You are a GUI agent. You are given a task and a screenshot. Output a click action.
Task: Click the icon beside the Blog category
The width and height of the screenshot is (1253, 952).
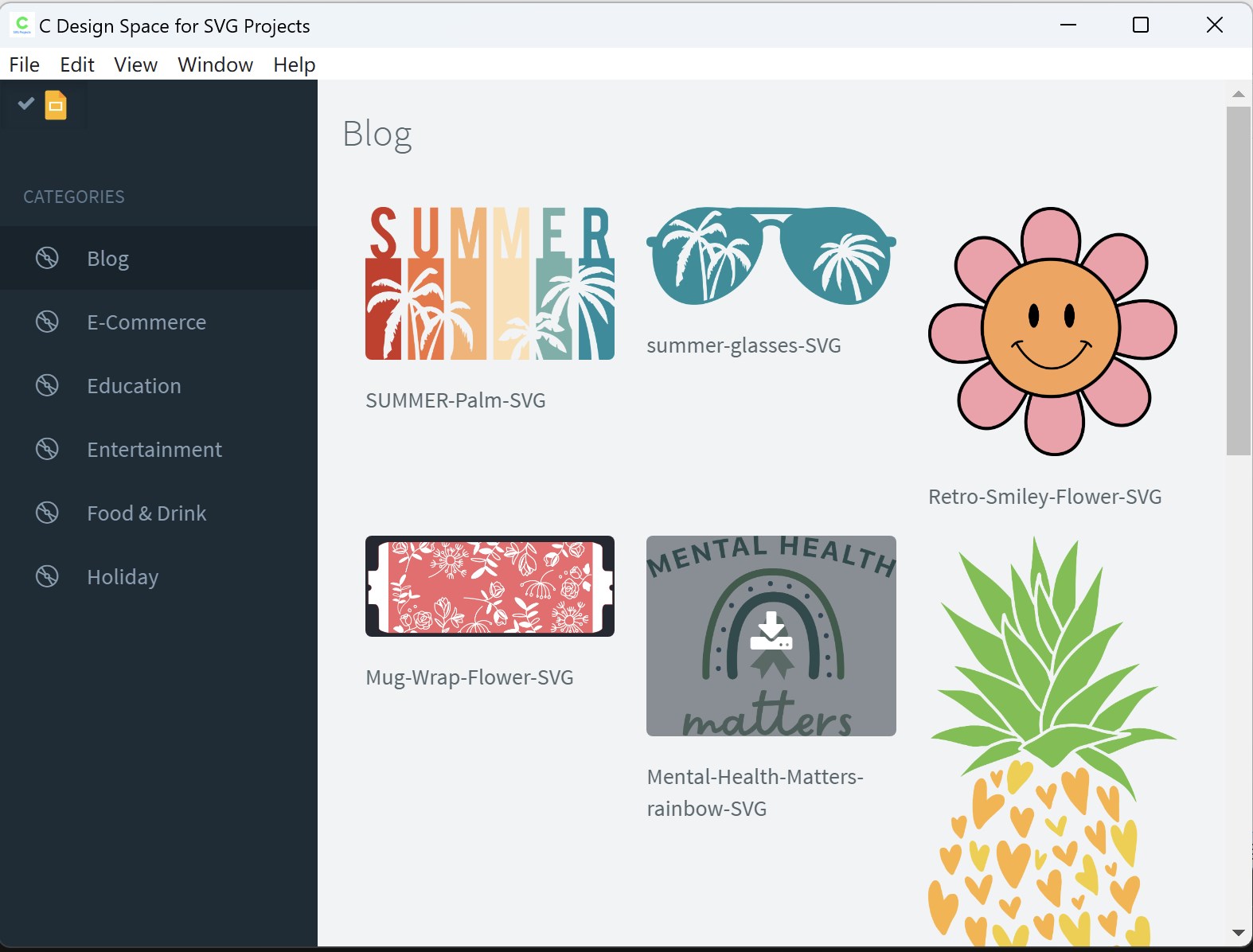click(x=47, y=258)
